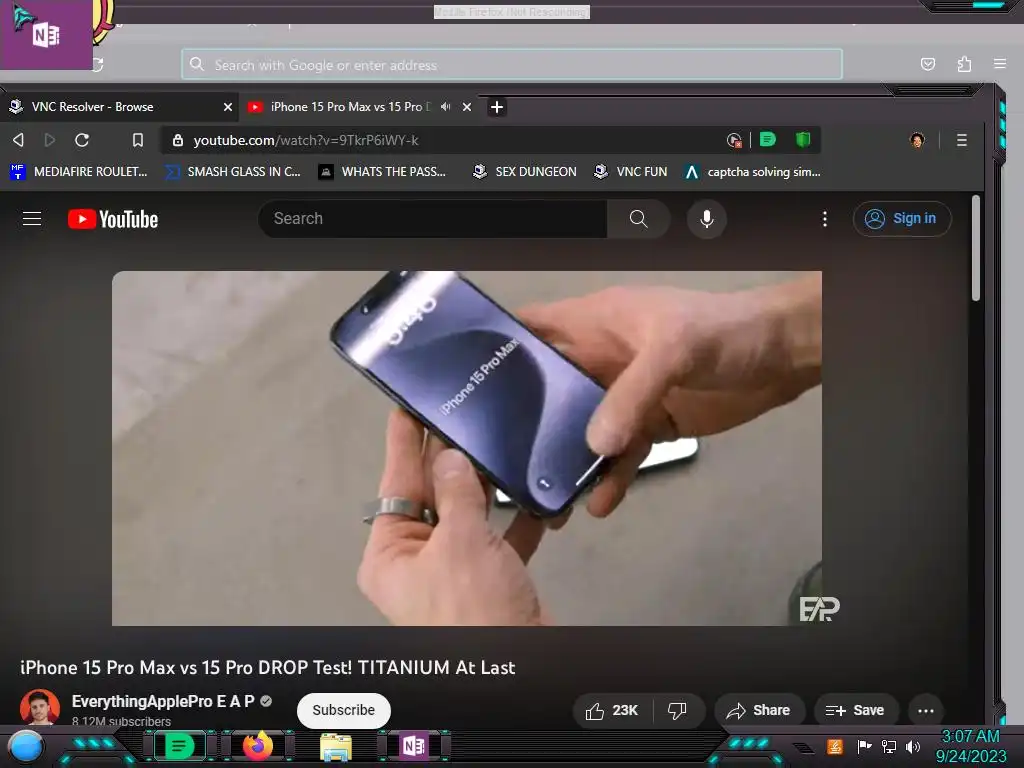
Task: Open the Action Center flag tray icon
Action: pos(864,746)
